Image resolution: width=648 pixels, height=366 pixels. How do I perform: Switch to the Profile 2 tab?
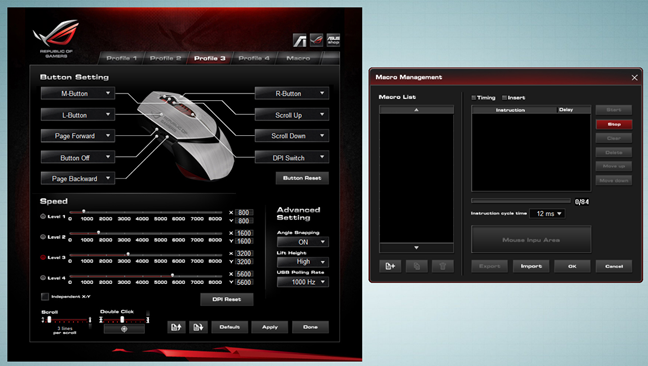pyautogui.click(x=165, y=58)
